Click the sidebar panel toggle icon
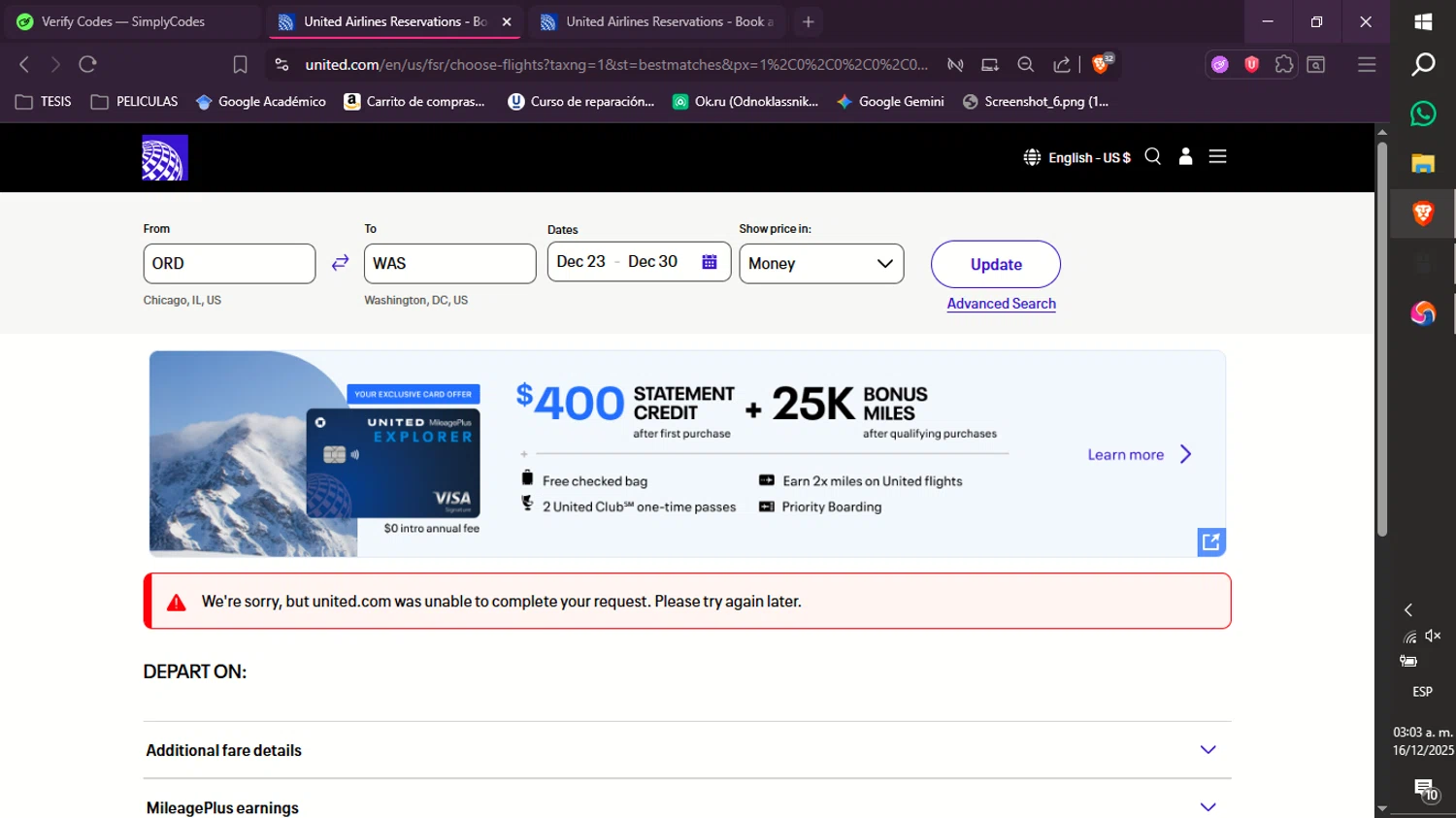 pos(1316,64)
